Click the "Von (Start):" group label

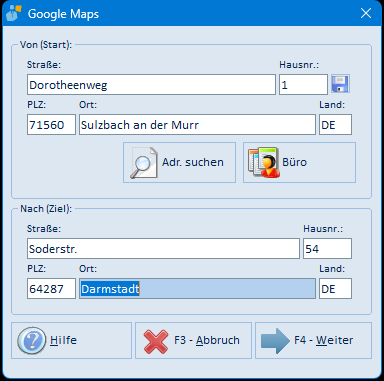point(46,45)
